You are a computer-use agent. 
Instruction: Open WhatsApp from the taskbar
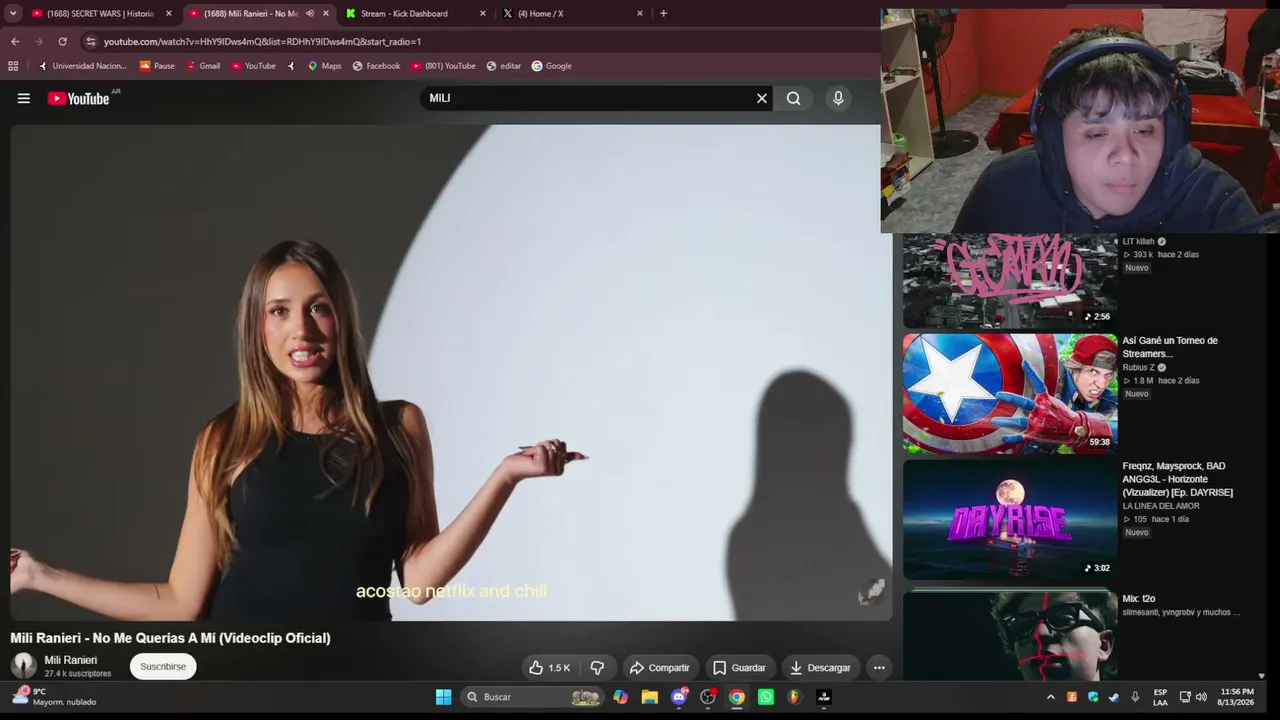pyautogui.click(x=766, y=697)
